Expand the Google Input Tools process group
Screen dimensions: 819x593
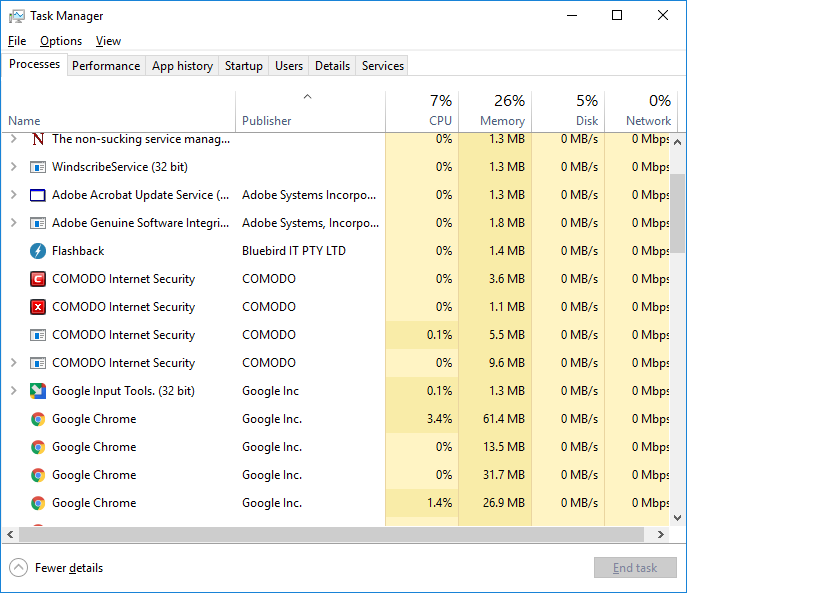[x=14, y=391]
